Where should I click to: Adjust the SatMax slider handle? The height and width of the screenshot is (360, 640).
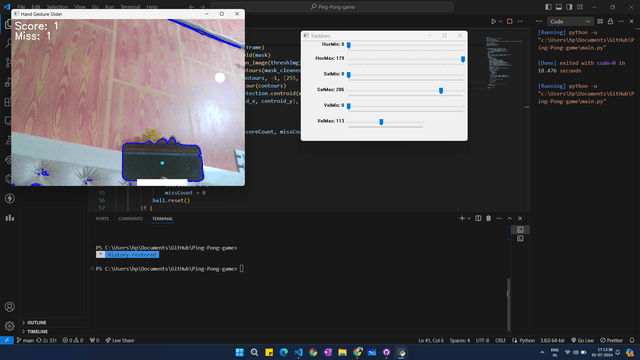441,90
